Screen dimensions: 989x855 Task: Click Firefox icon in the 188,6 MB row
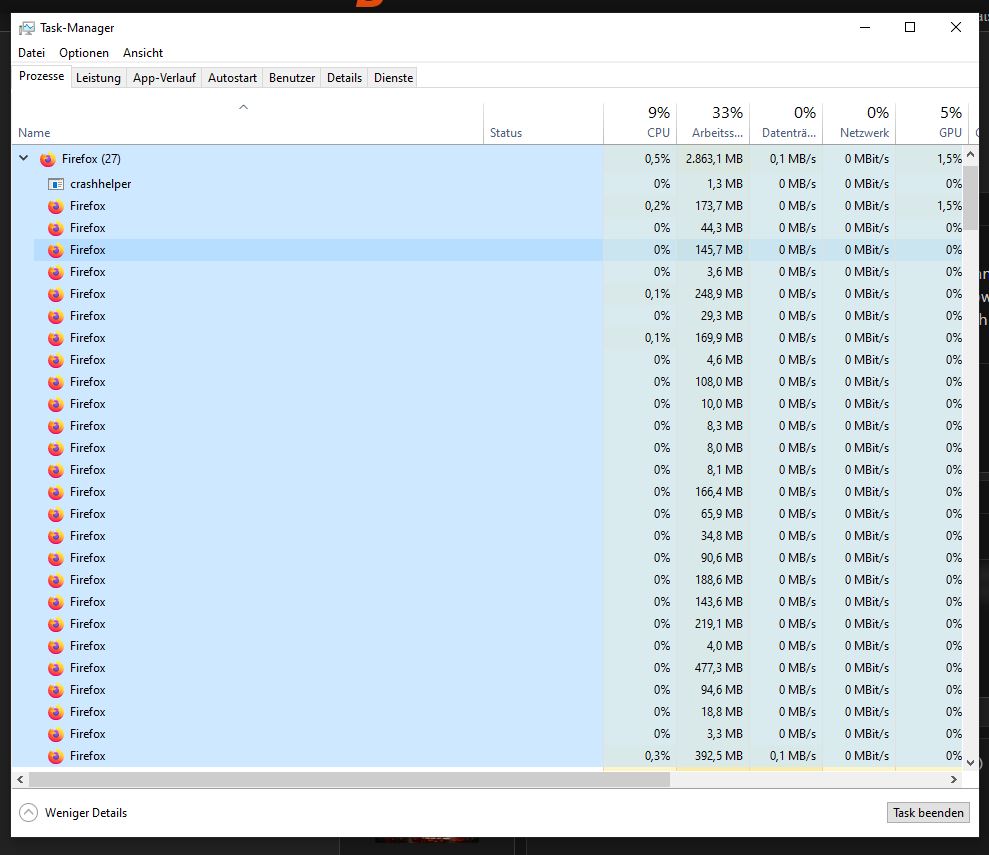(x=56, y=580)
